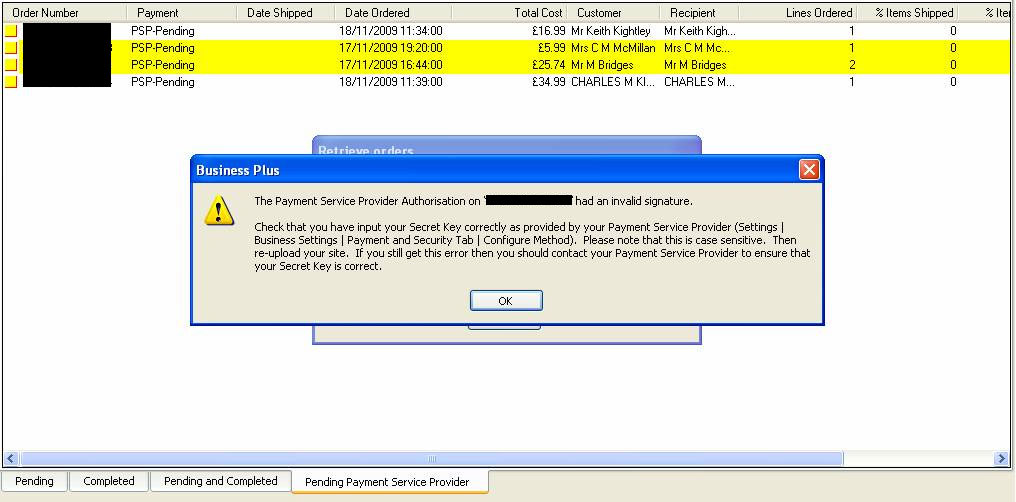Viewport: 1016px width, 502px height.
Task: Select the Pending and Completed tab
Action: click(x=220, y=482)
